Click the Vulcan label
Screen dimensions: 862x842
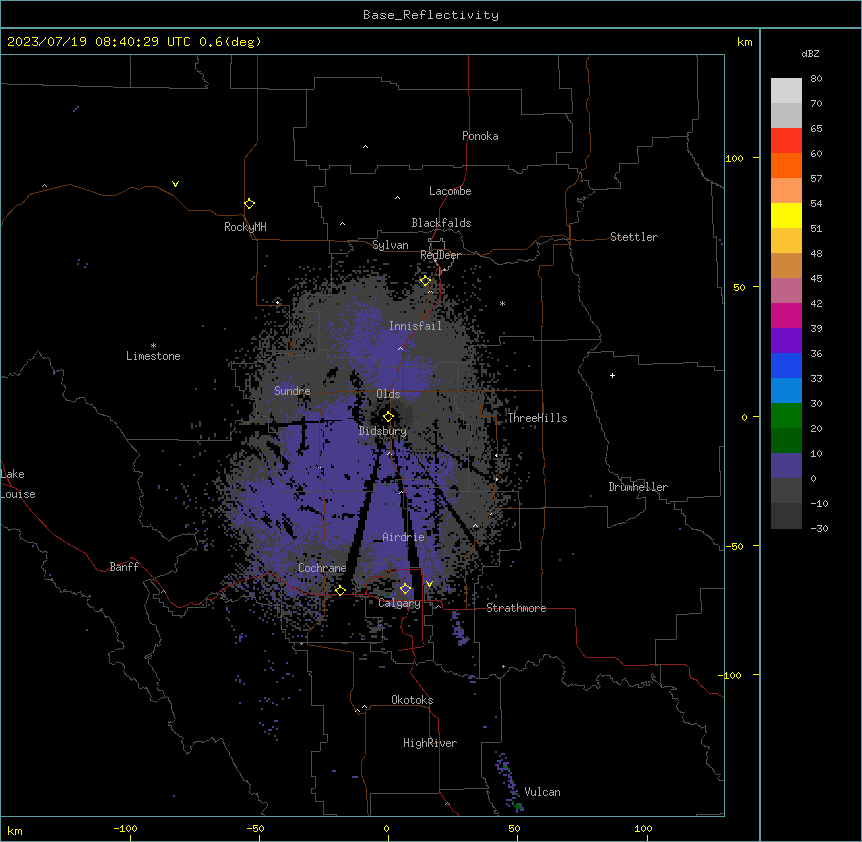543,792
